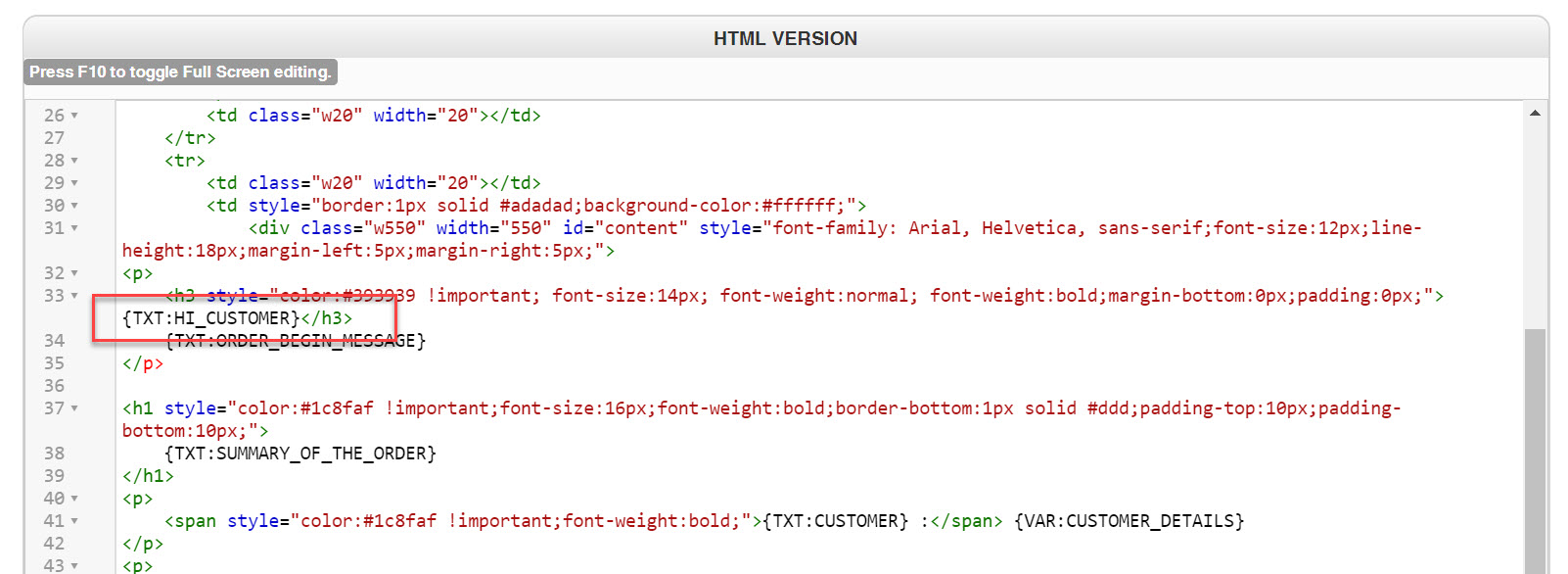The height and width of the screenshot is (574, 1568).
Task: Place cursor in {TXT:HI_CUSTOMER} placeholder
Action: pos(210,318)
